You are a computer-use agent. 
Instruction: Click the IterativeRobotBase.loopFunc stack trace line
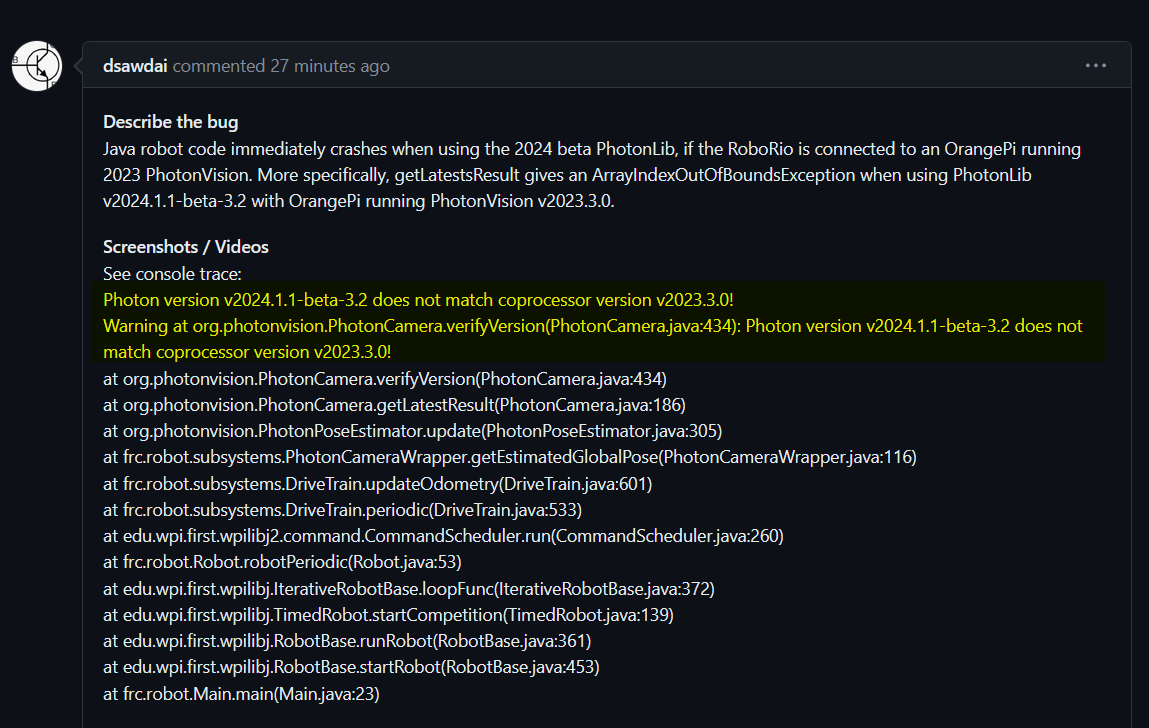click(409, 589)
